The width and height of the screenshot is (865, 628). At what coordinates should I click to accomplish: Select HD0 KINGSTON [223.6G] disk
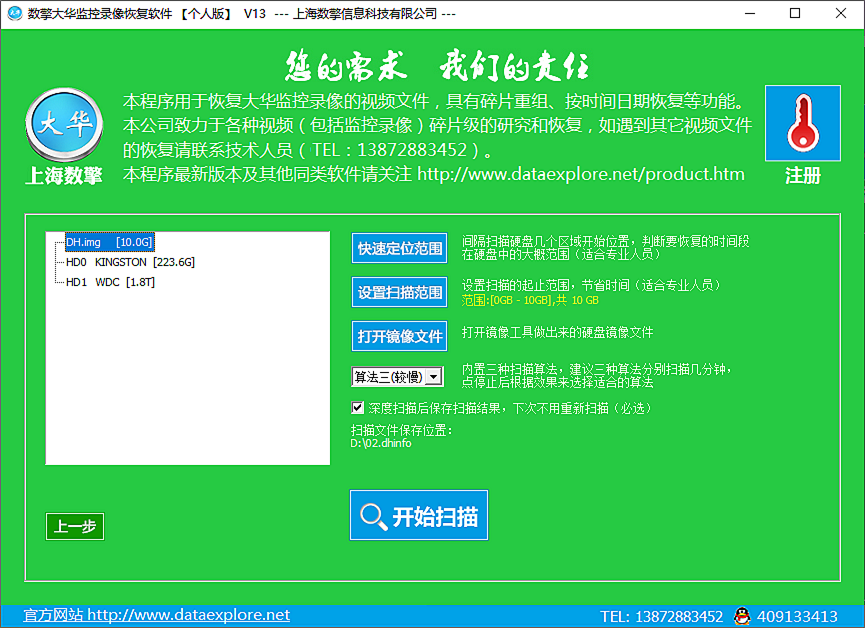(130, 262)
